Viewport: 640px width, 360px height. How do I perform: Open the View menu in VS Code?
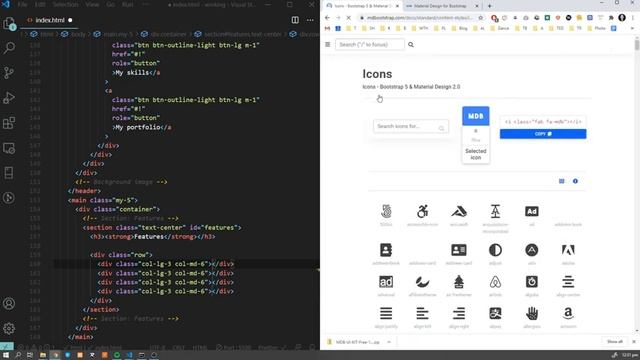[92, 4]
